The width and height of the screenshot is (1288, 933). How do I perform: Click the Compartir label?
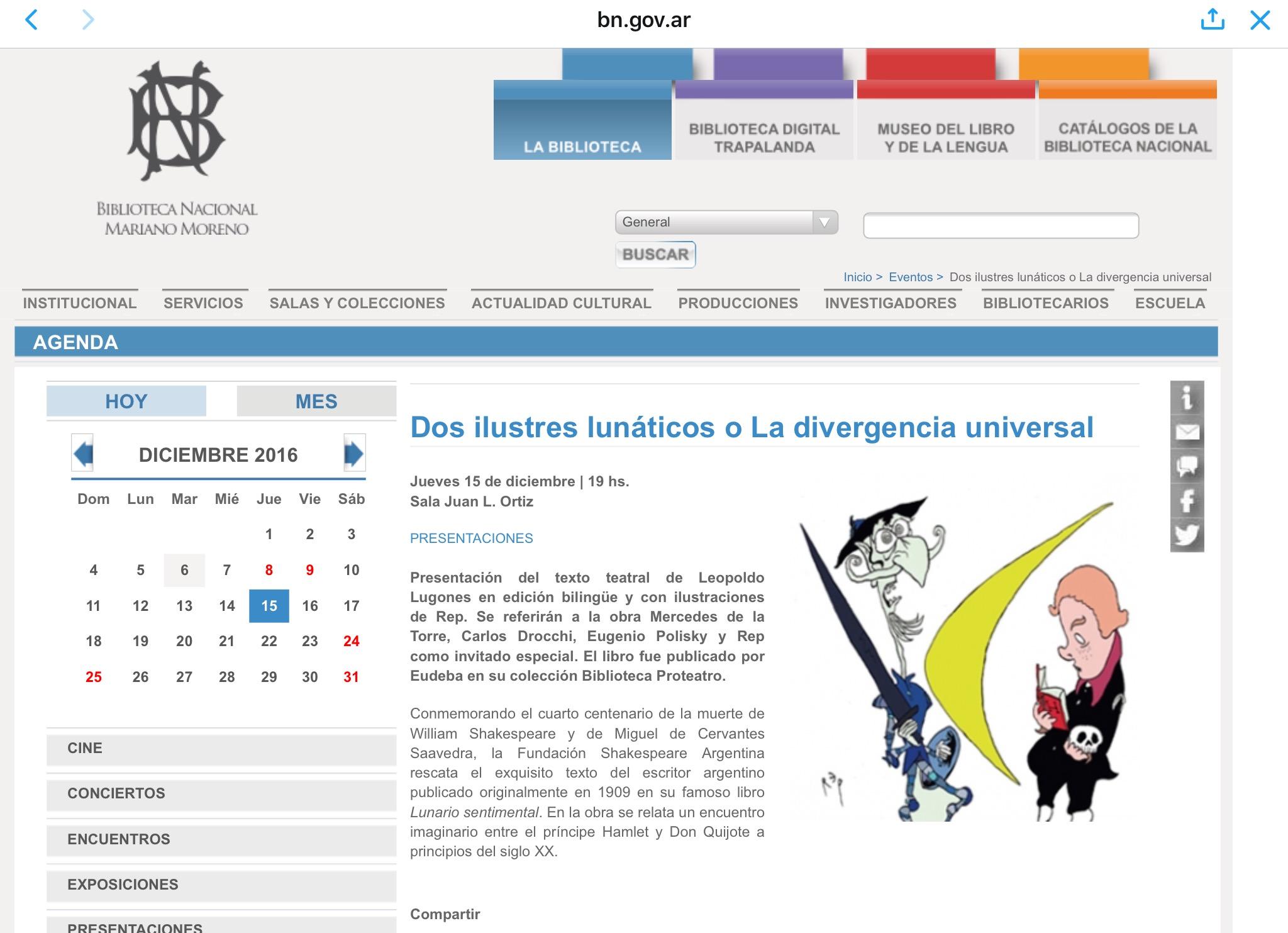click(x=445, y=914)
